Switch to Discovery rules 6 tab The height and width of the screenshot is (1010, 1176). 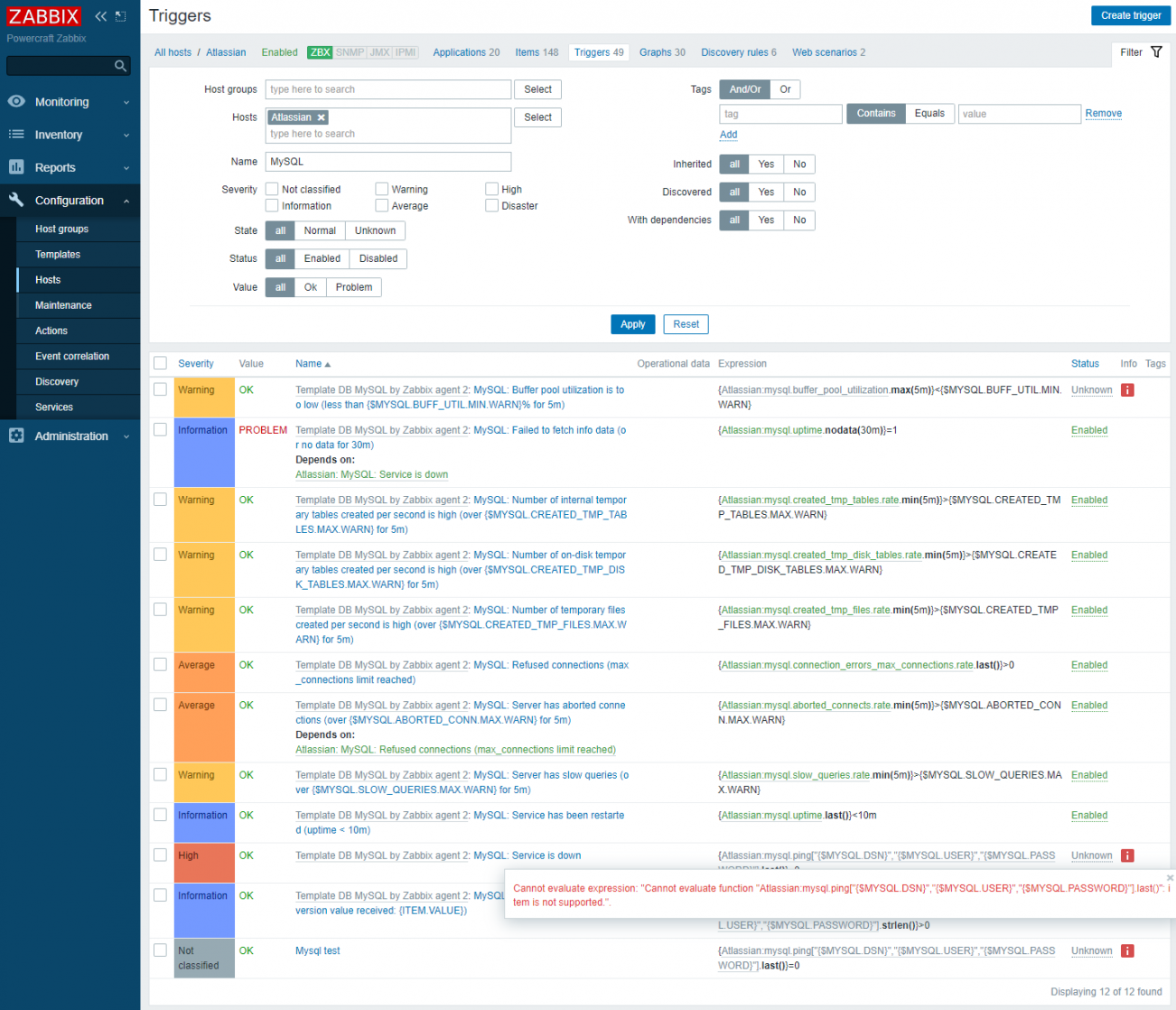[738, 52]
